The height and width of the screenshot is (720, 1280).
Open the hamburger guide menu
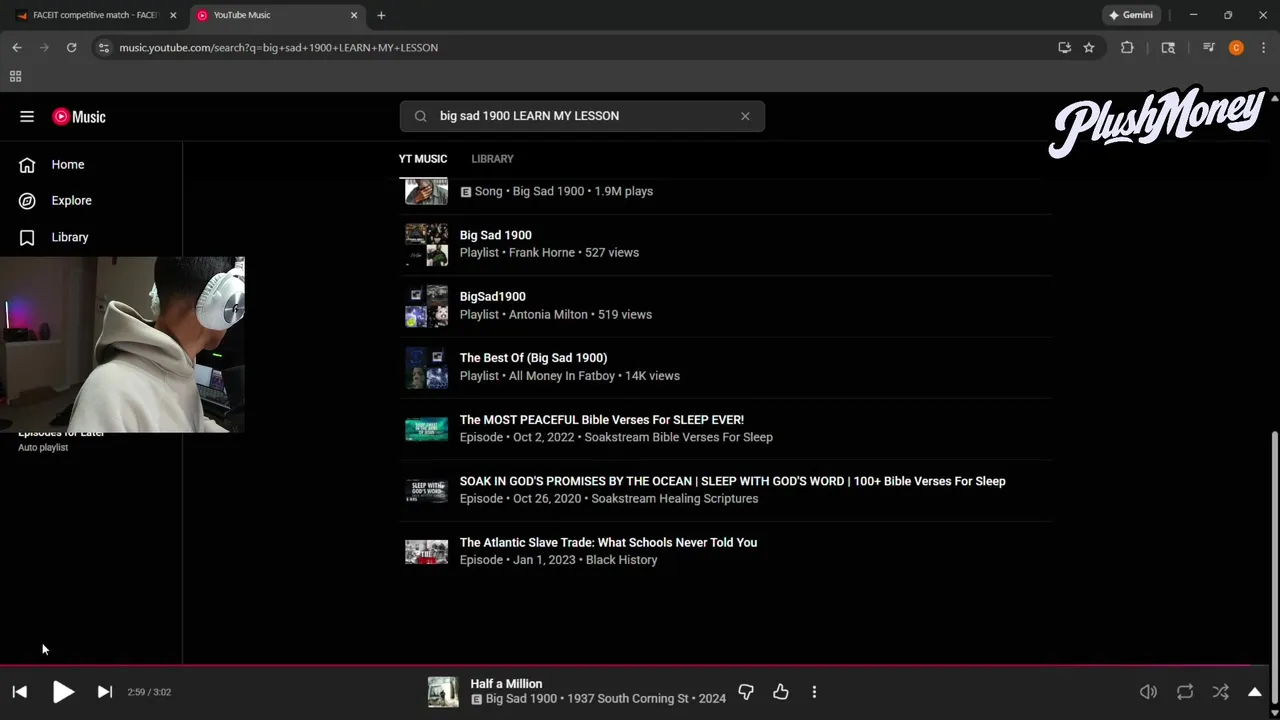pos(27,116)
